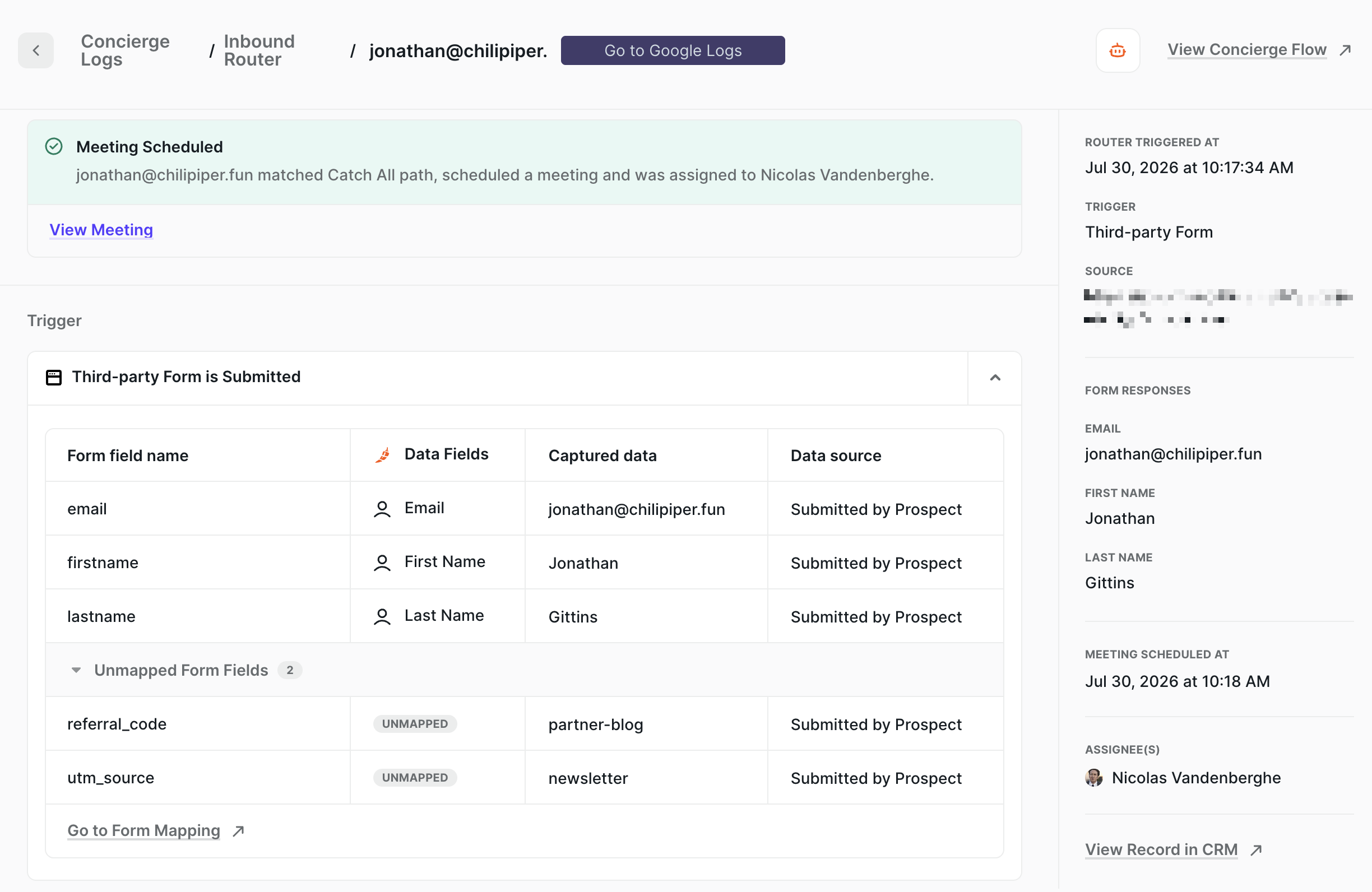Click the sidebar email jonathan@chilipiper.fun value
Viewport: 1372px width, 892px height.
pos(1173,454)
